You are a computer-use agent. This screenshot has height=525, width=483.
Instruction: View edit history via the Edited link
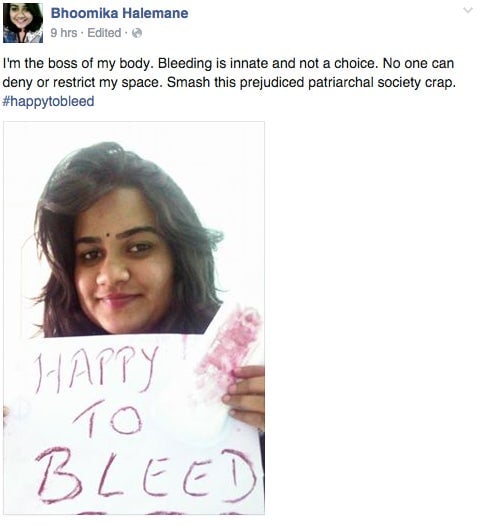pos(104,33)
